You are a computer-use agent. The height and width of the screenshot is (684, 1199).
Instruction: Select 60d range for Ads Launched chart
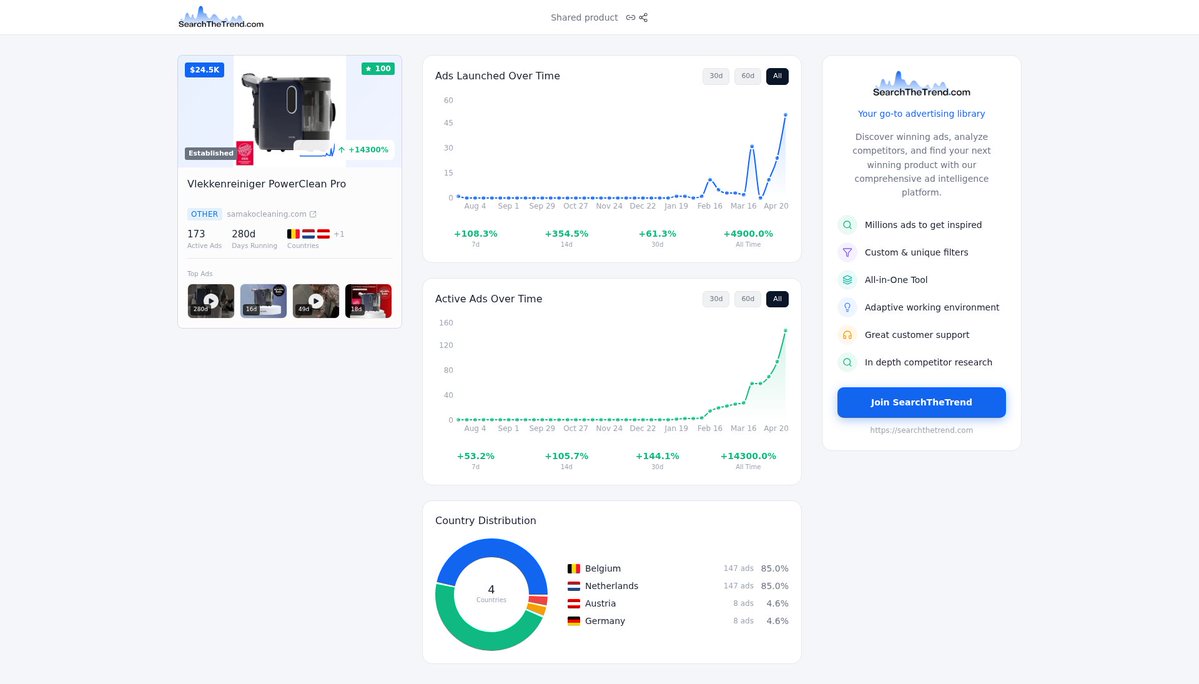tap(748, 76)
